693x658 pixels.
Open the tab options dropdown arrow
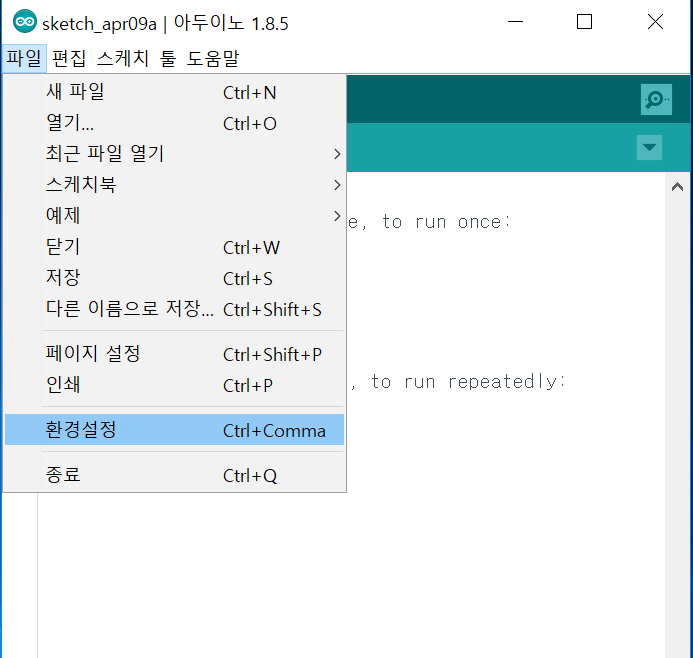tap(649, 148)
